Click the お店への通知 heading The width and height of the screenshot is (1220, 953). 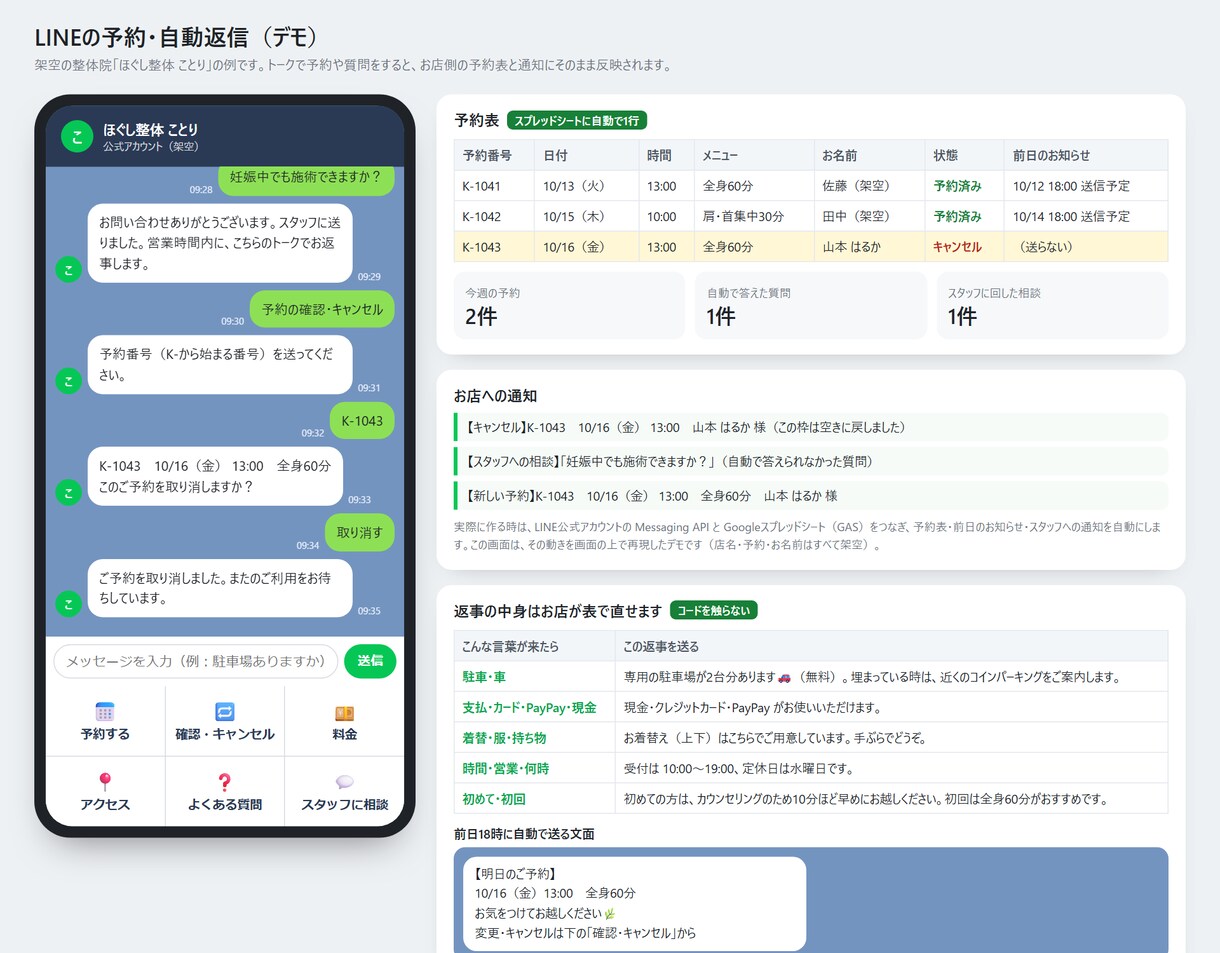(495, 396)
